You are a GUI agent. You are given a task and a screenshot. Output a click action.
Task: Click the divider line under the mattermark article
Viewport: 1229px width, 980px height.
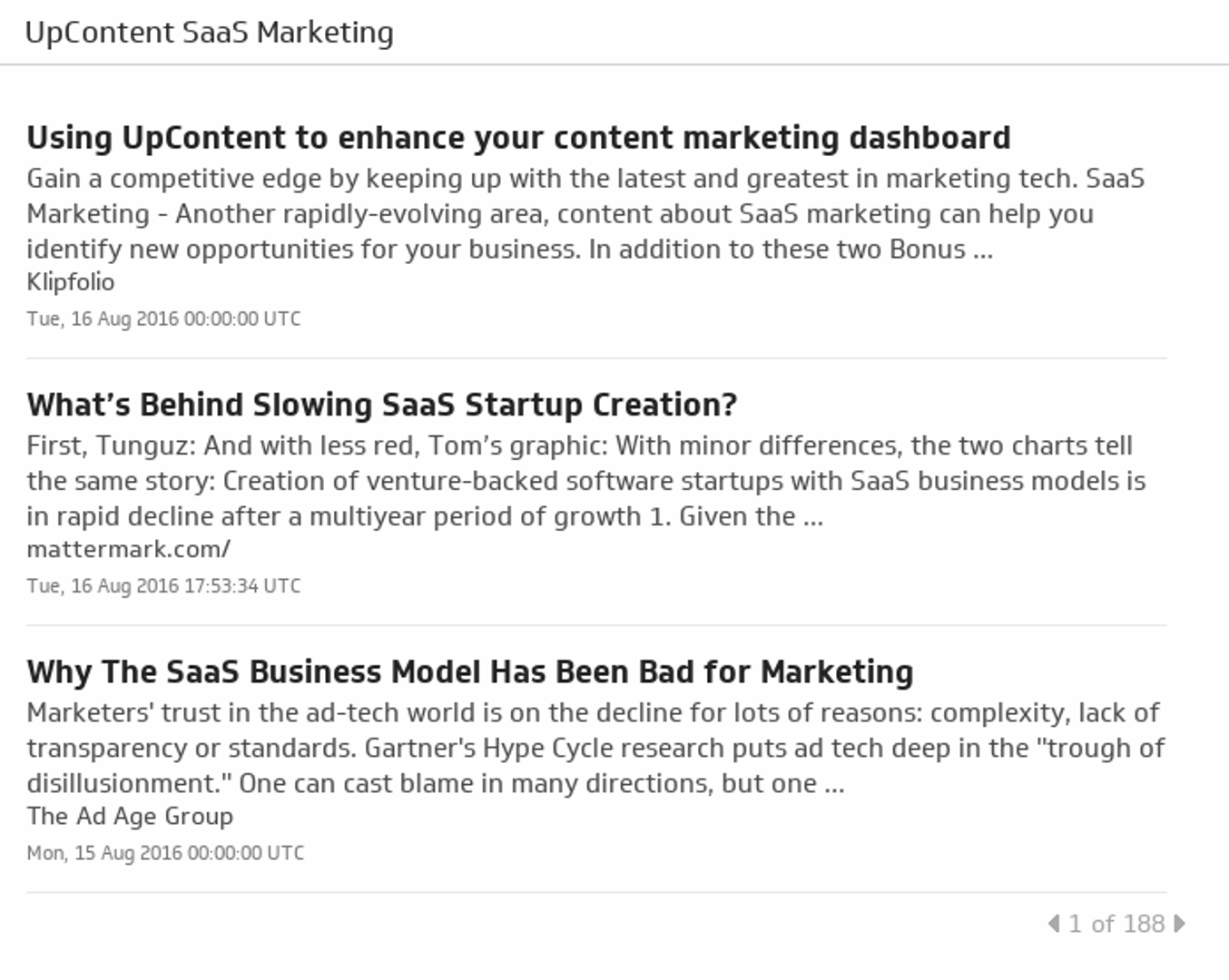click(596, 625)
